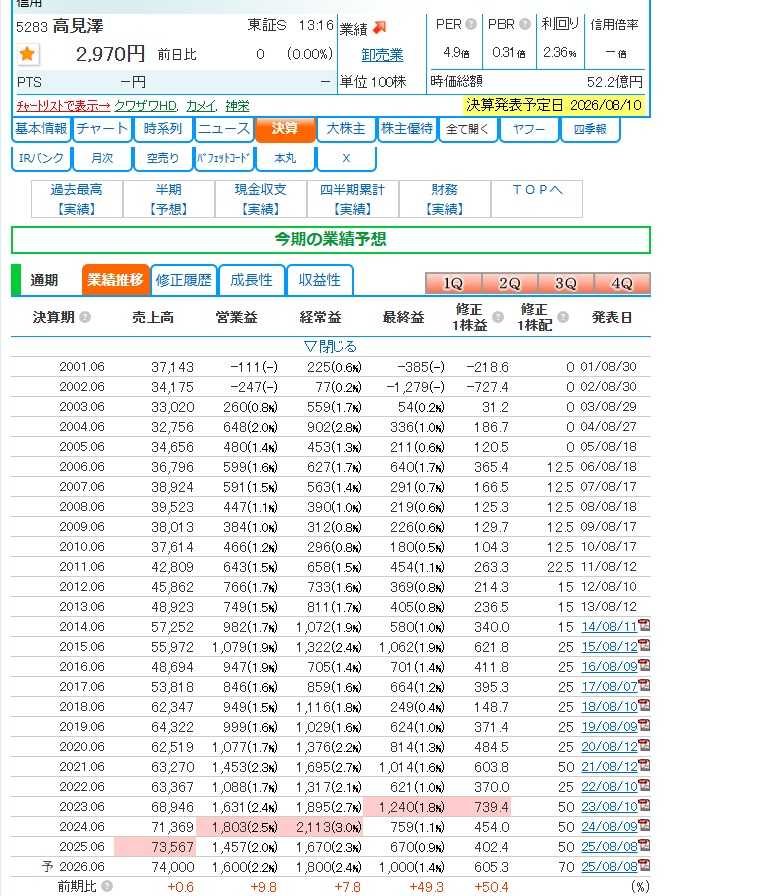Screen dimensions: 783x896
Task: Open related stock 神栄 link
Action: pyautogui.click(x=237, y=106)
